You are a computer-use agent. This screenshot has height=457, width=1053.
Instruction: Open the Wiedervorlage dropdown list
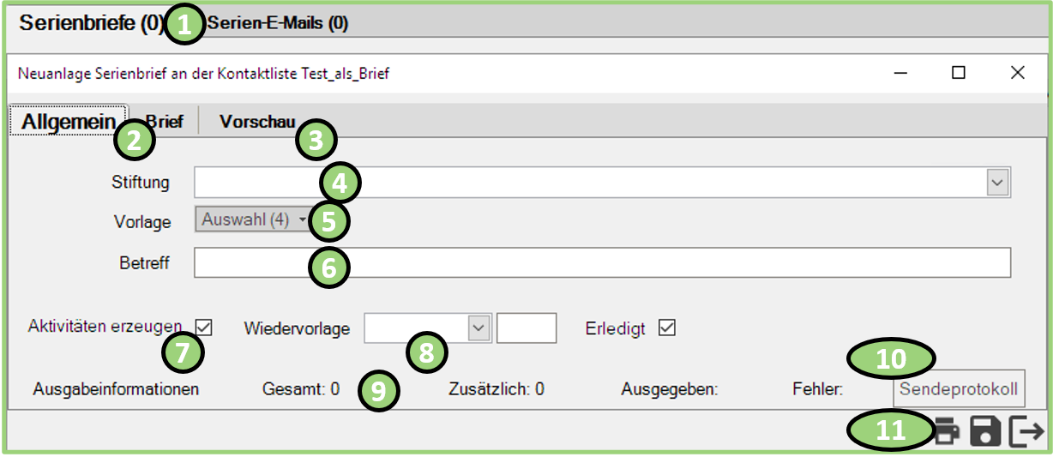[479, 327]
